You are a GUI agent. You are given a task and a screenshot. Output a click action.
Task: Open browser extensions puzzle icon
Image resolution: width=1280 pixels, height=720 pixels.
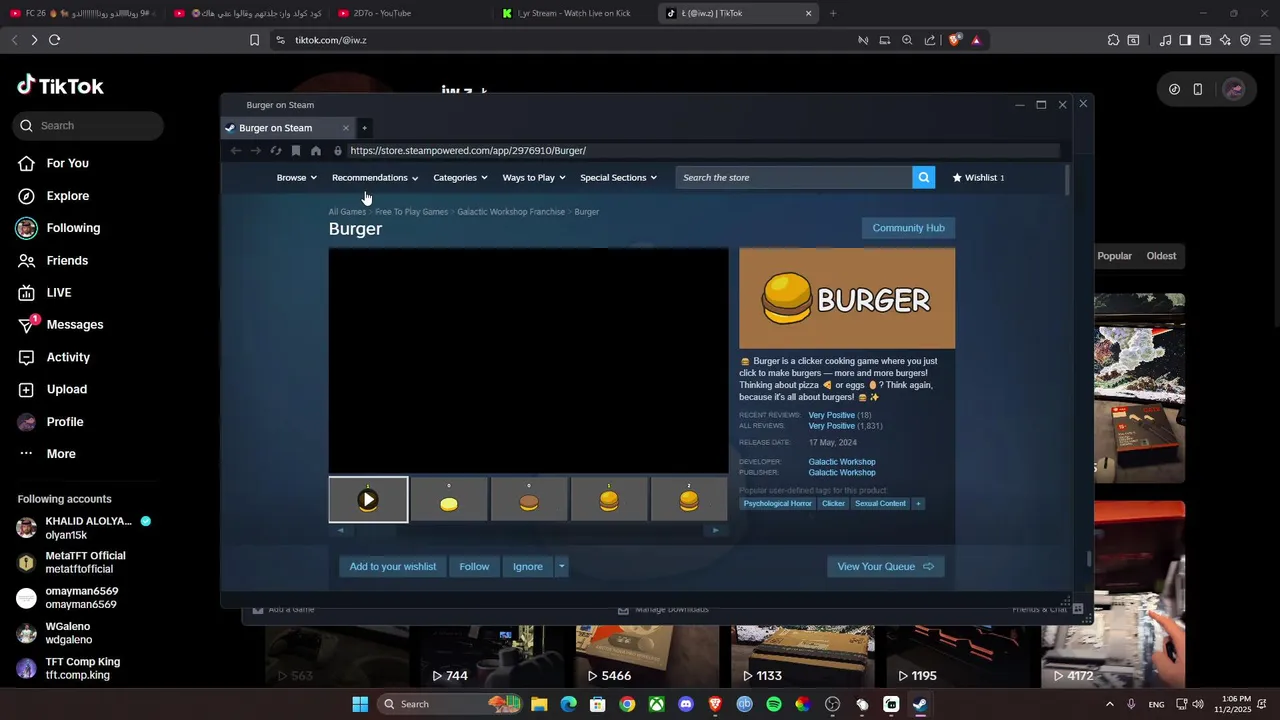pyautogui.click(x=1113, y=40)
